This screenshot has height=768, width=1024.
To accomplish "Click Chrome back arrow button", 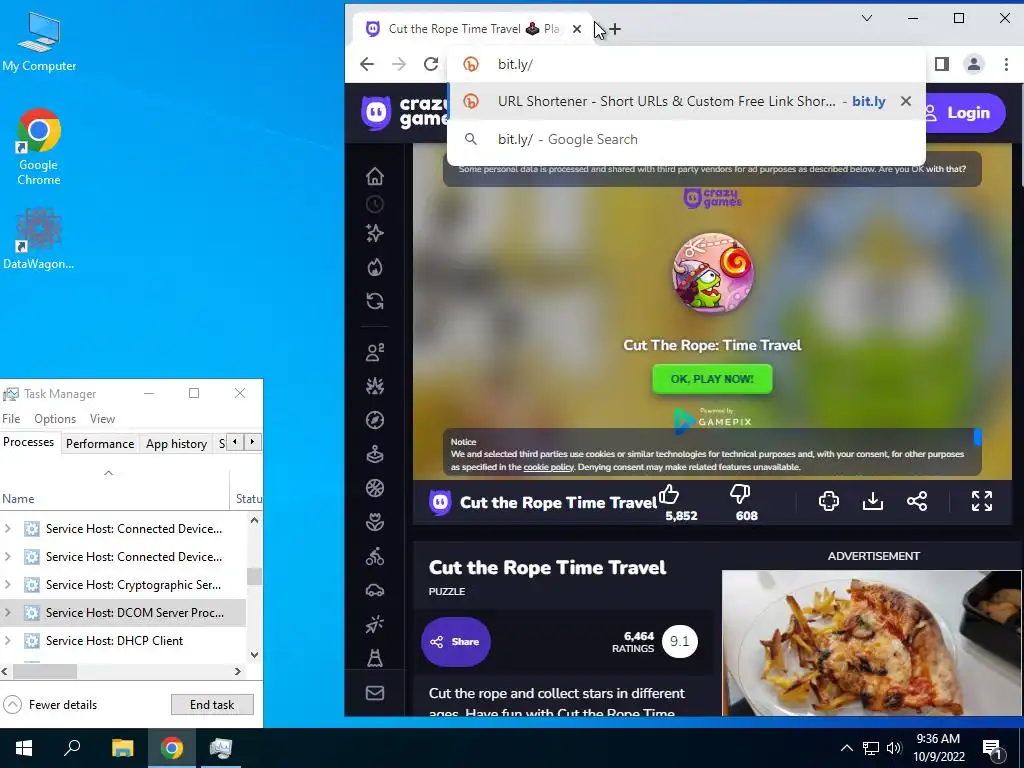I will click(367, 64).
